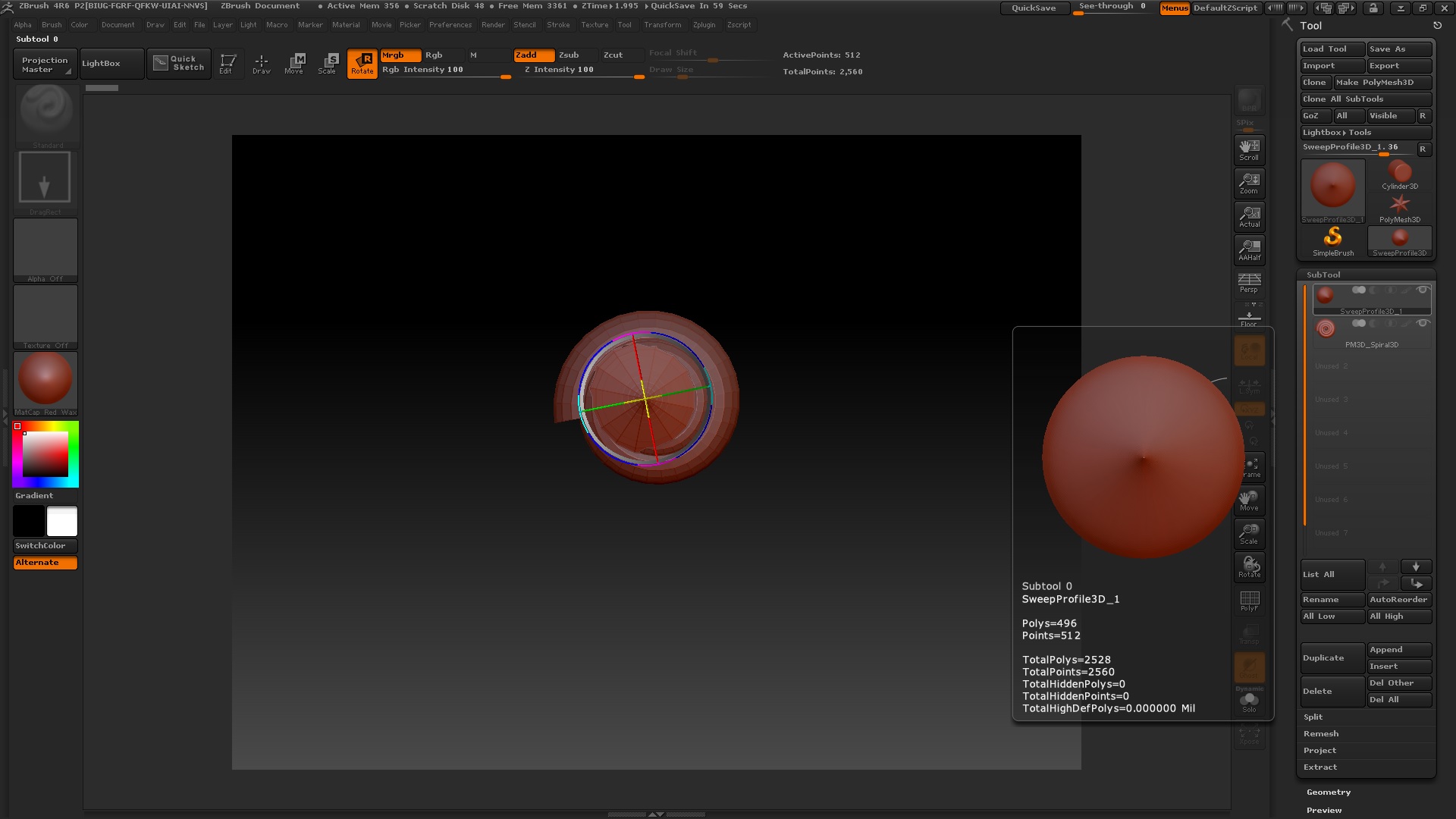Click the Make PolyMesh3D button
Image resolution: width=1456 pixels, height=819 pixels.
(1375, 83)
